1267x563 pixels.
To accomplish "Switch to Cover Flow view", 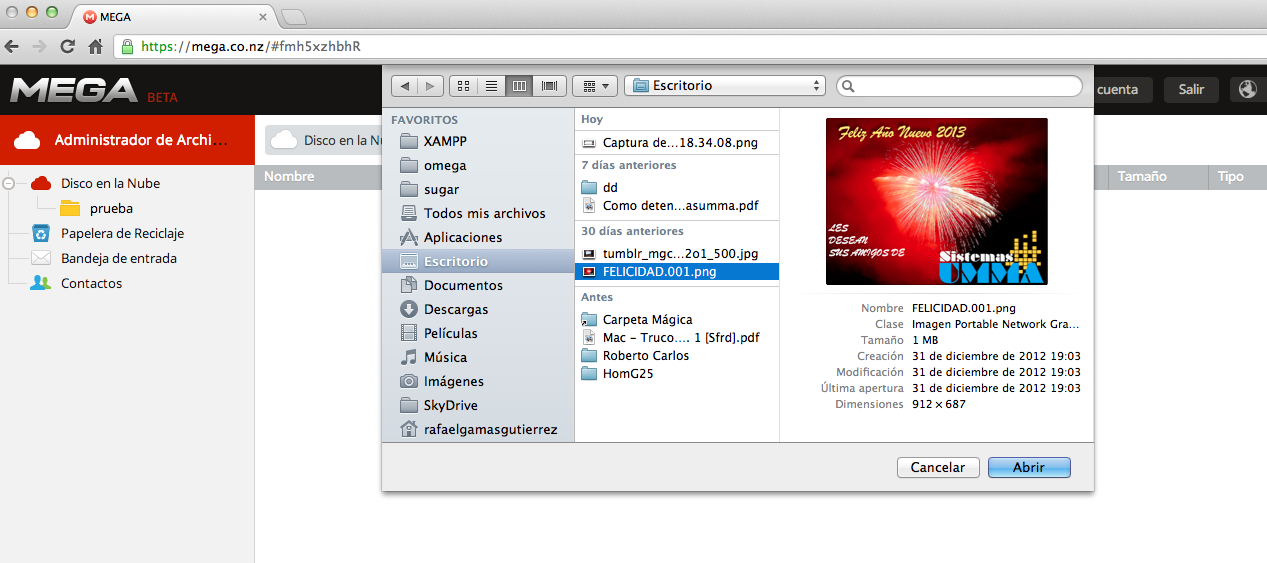I will click(549, 86).
